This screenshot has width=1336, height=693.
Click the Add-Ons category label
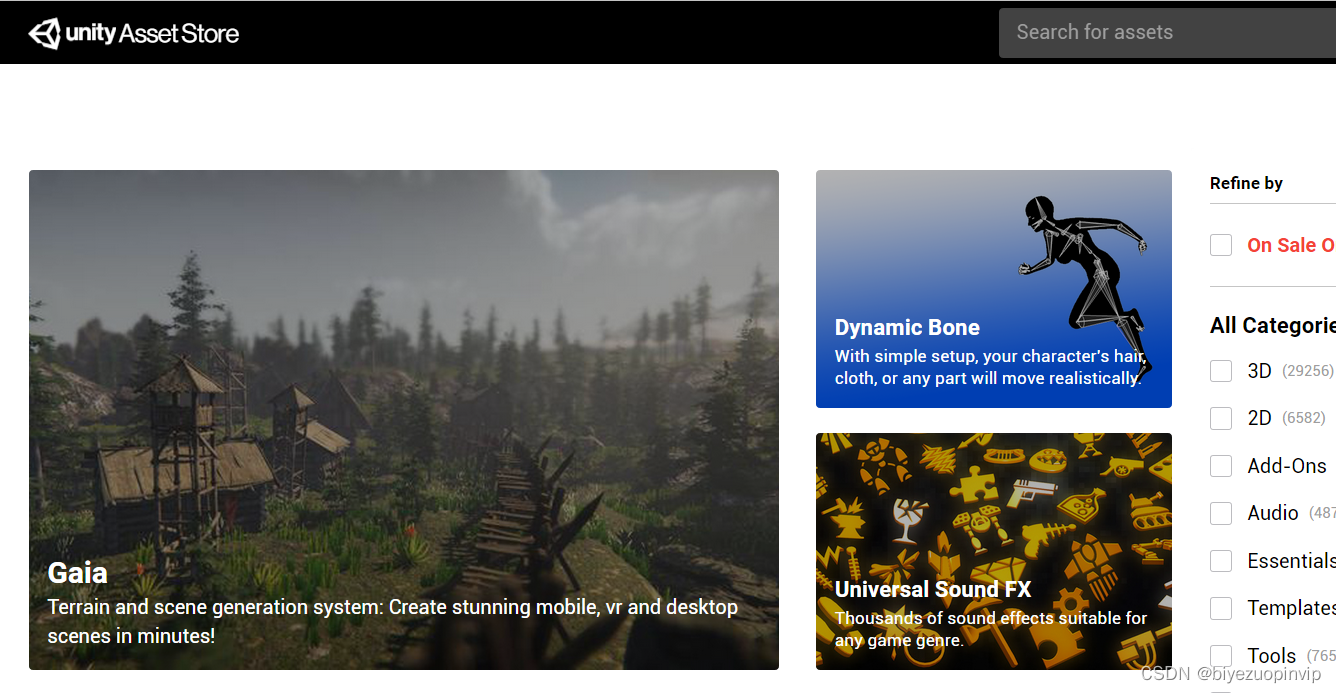coord(1287,466)
